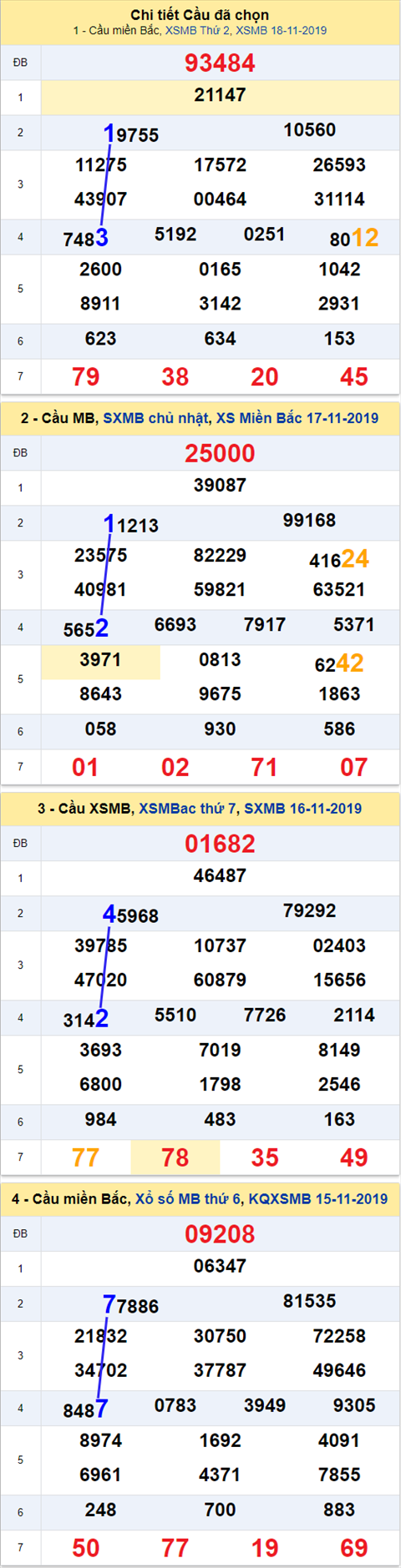Select the number 00464
Viewport: 401px width, 1568px height.
[x=220, y=199]
